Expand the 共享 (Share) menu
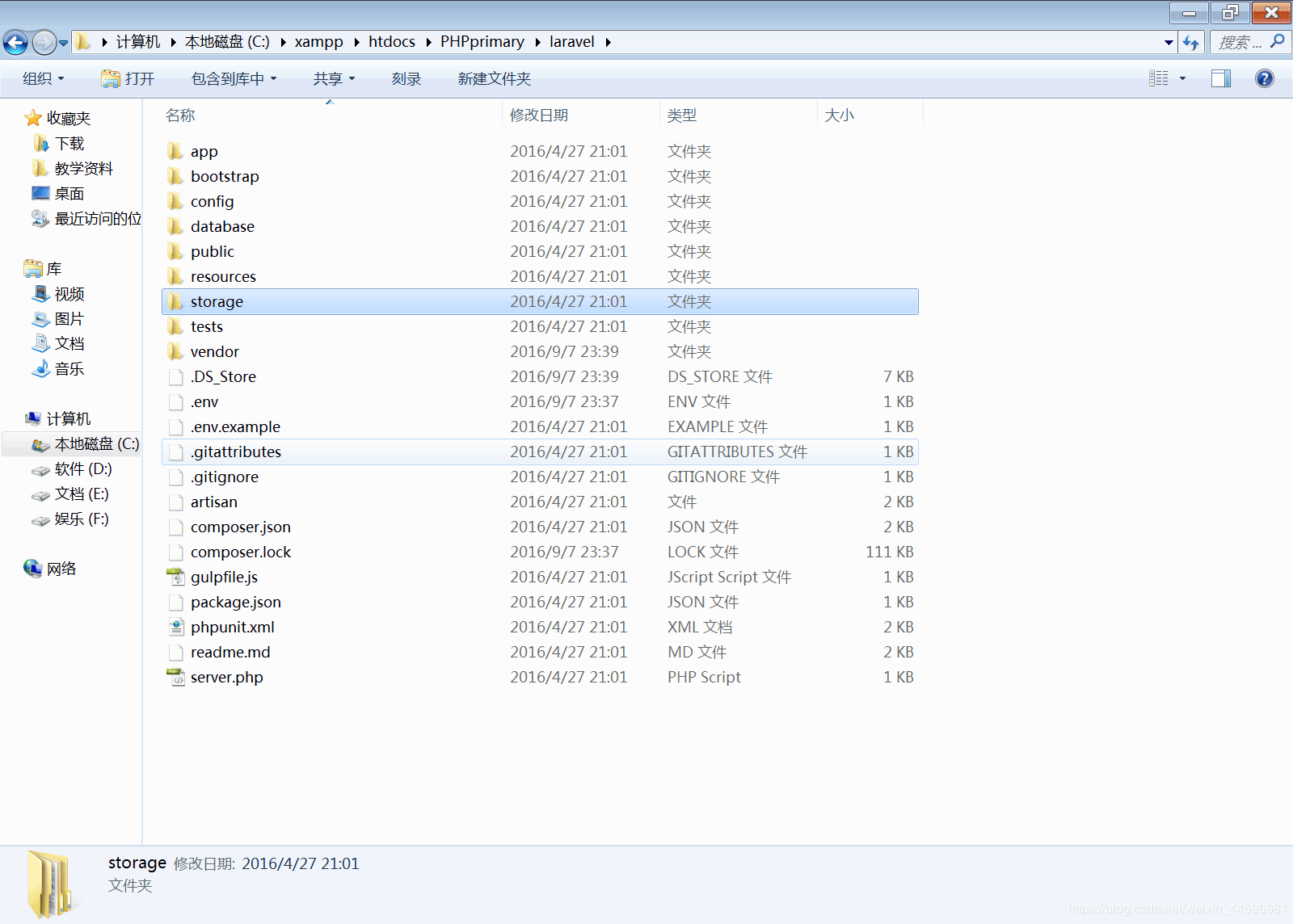The height and width of the screenshot is (924, 1293). point(334,78)
